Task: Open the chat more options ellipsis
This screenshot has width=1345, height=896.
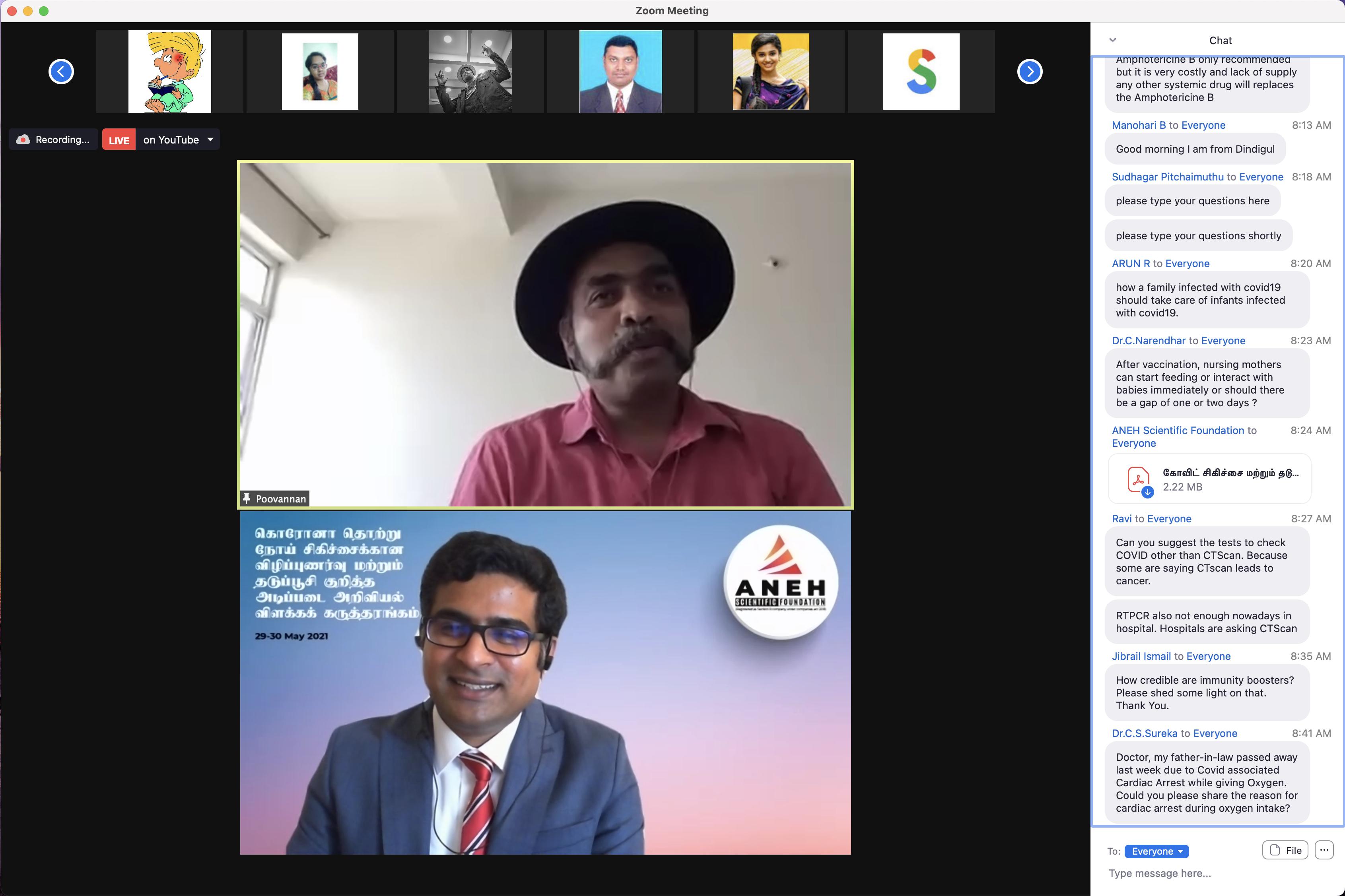Action: click(x=1324, y=850)
